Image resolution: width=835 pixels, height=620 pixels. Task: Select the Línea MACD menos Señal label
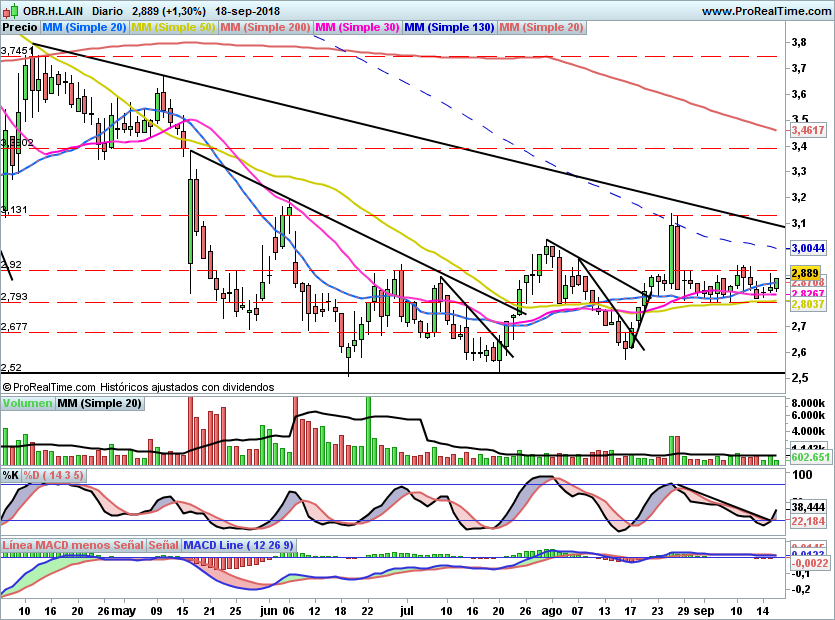click(x=73, y=545)
